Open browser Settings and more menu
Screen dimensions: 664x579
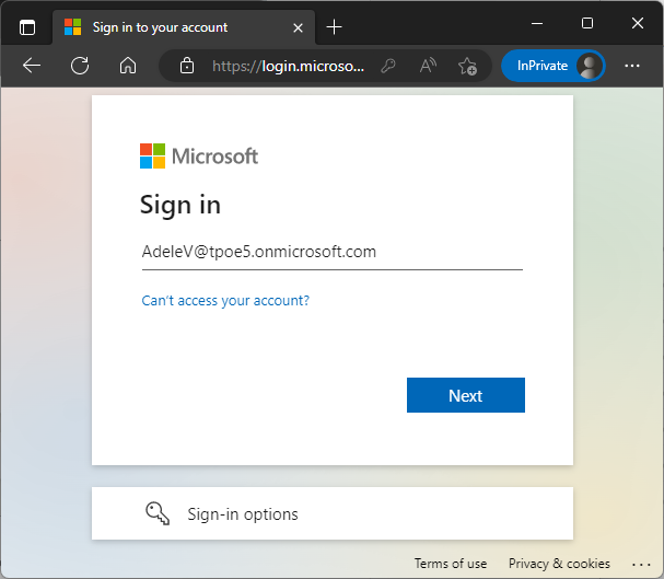click(x=632, y=66)
